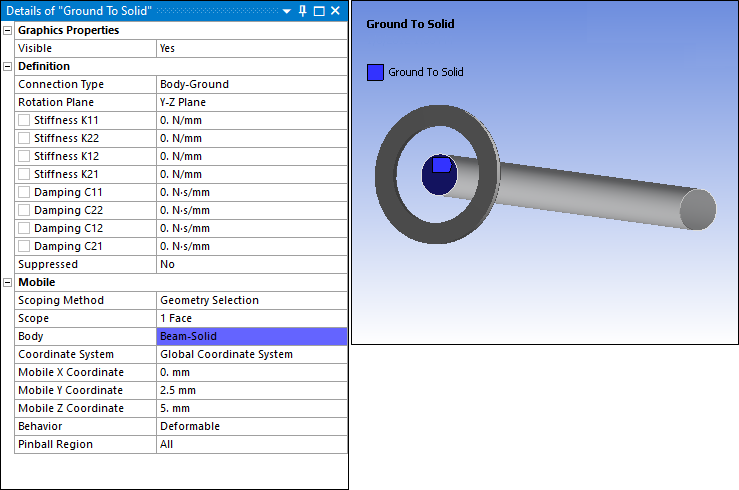This screenshot has width=739, height=490.
Task: Change Behavior from Deformable
Action: 251,426
